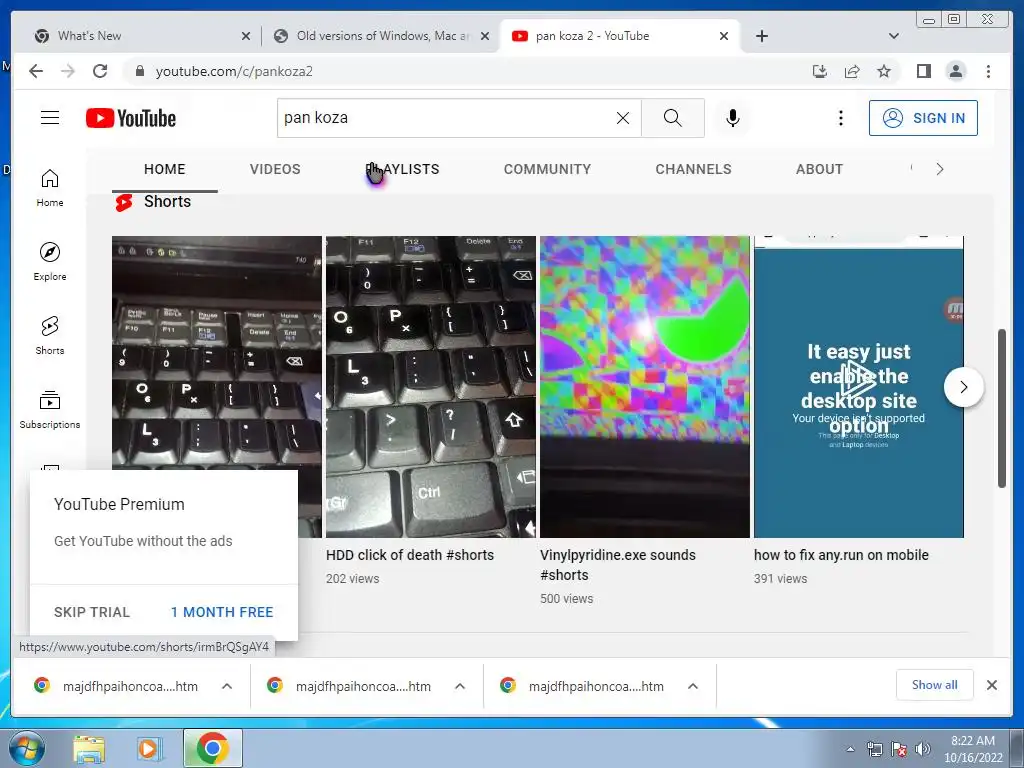Start voice search with the microphone icon

pos(733,118)
